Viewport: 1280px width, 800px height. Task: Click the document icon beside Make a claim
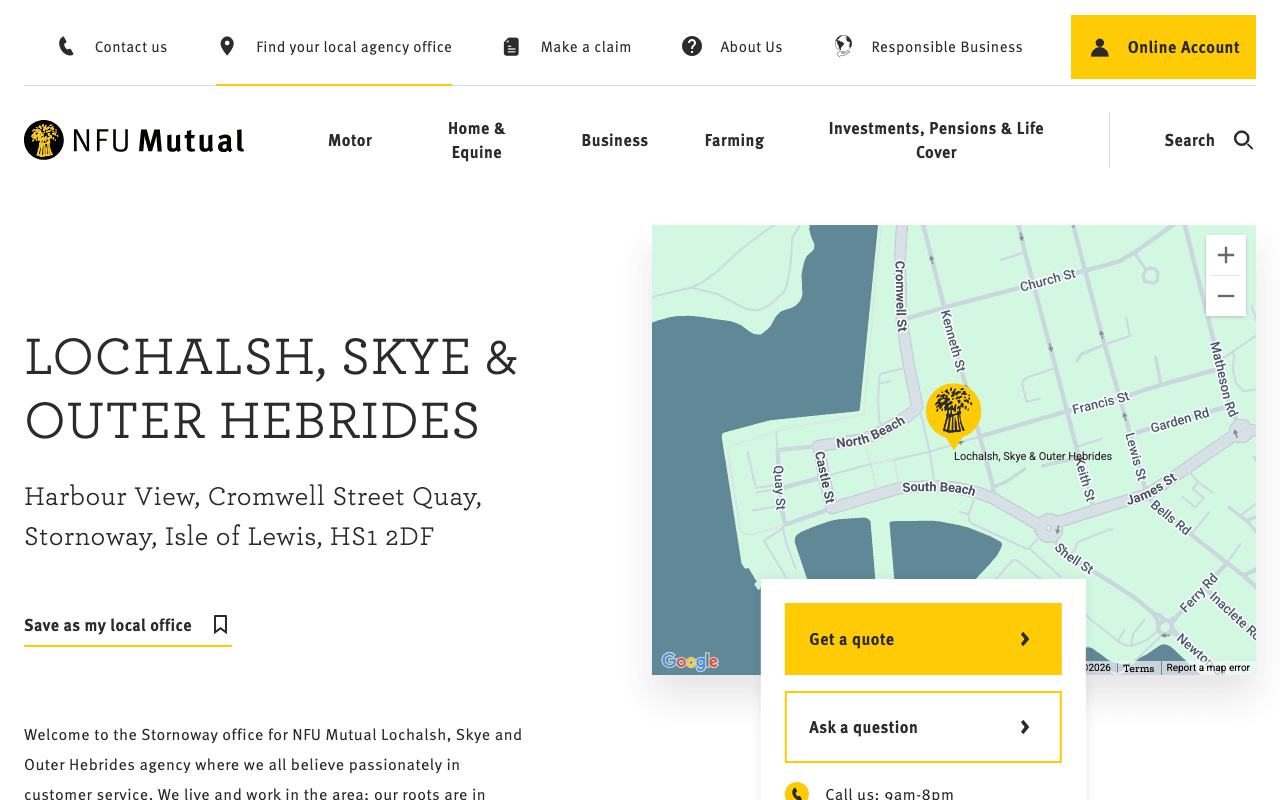tap(511, 47)
